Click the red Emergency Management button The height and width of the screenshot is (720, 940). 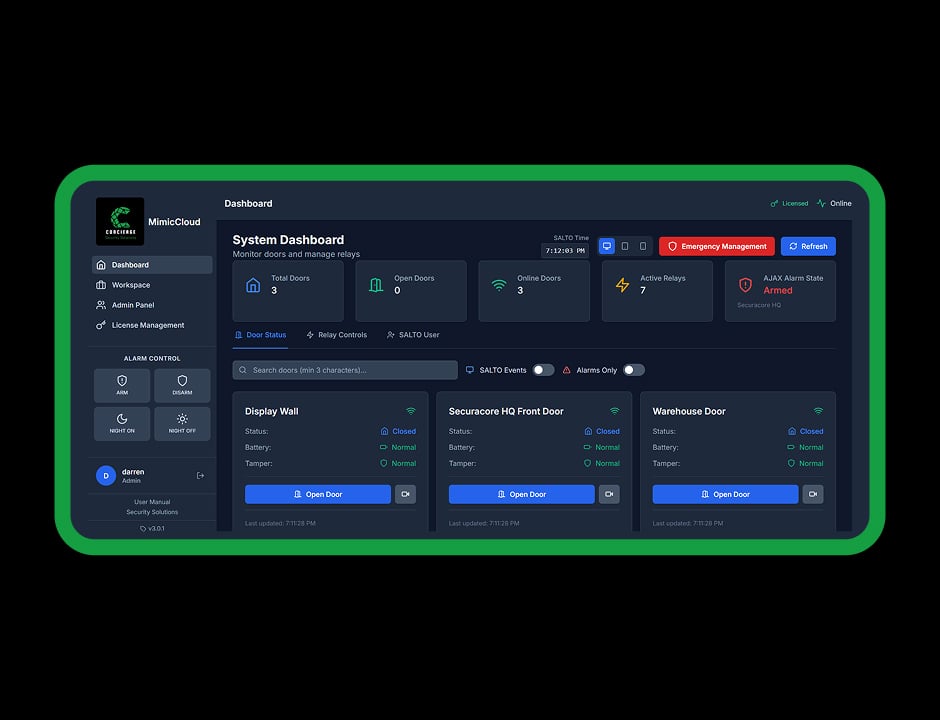(716, 246)
